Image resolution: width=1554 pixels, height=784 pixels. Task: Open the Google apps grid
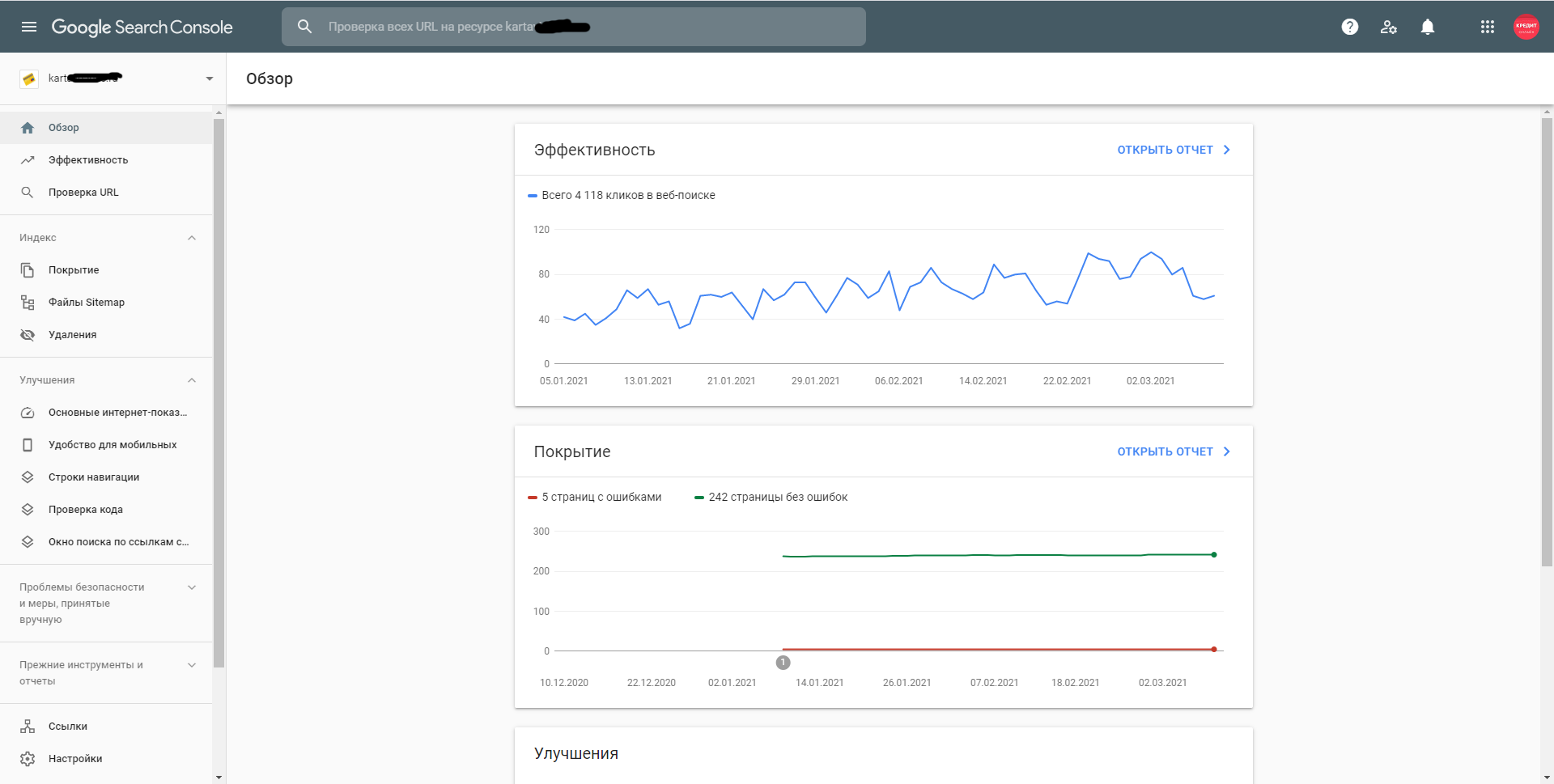click(x=1487, y=27)
